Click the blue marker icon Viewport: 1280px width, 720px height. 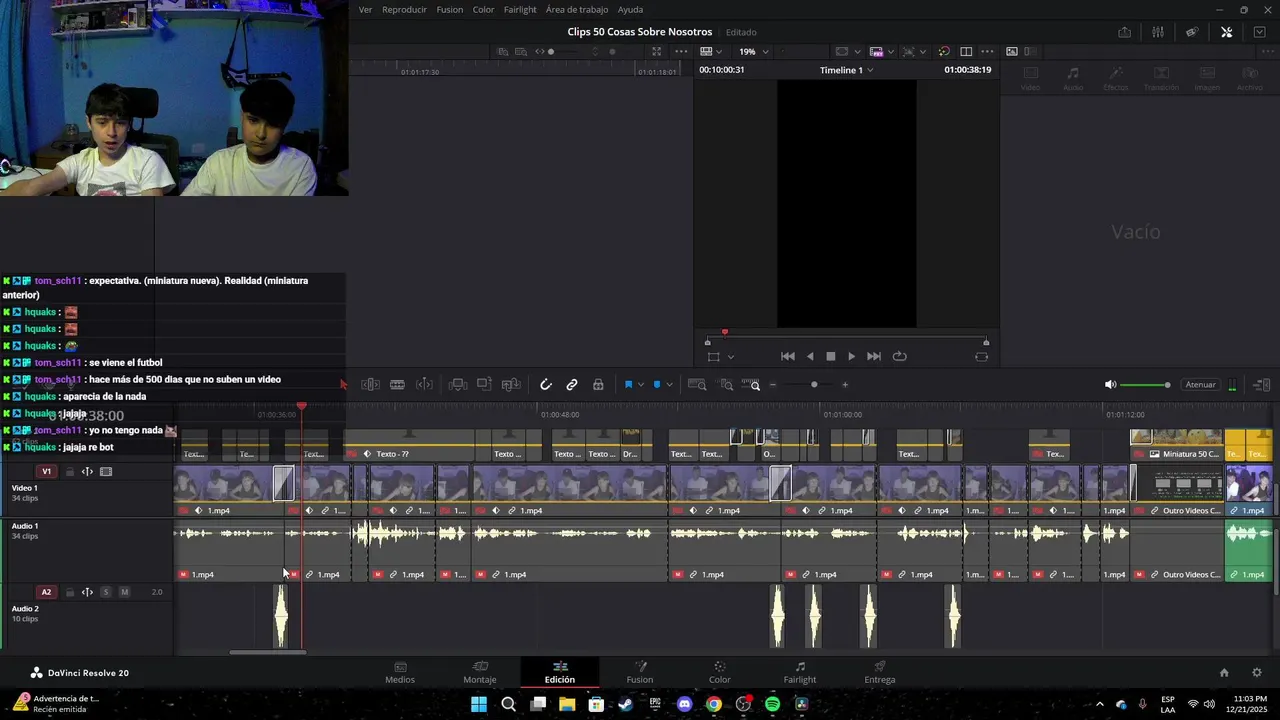pos(657,385)
